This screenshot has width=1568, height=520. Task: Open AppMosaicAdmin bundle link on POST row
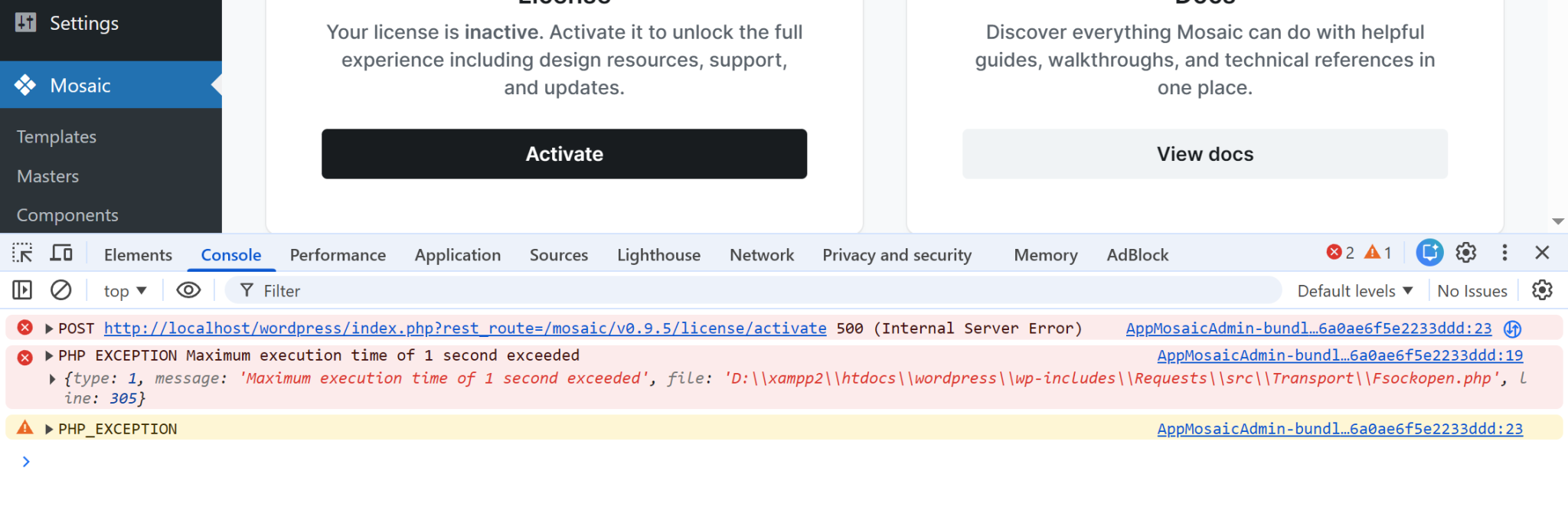[1309, 329]
